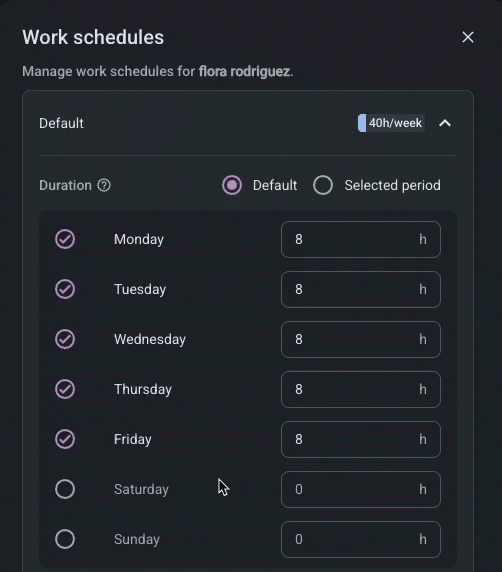Click the Wednesday hours input field

click(361, 339)
